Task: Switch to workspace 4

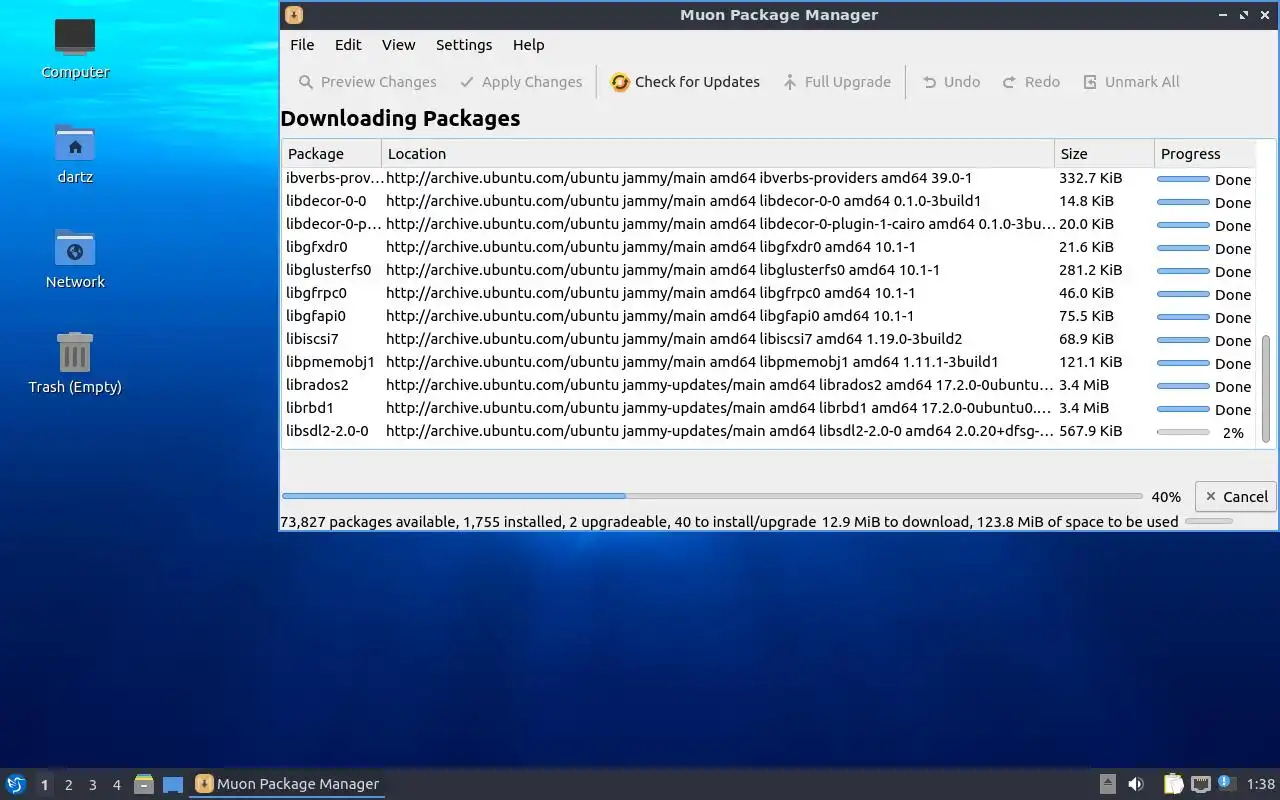Action: [x=116, y=785]
